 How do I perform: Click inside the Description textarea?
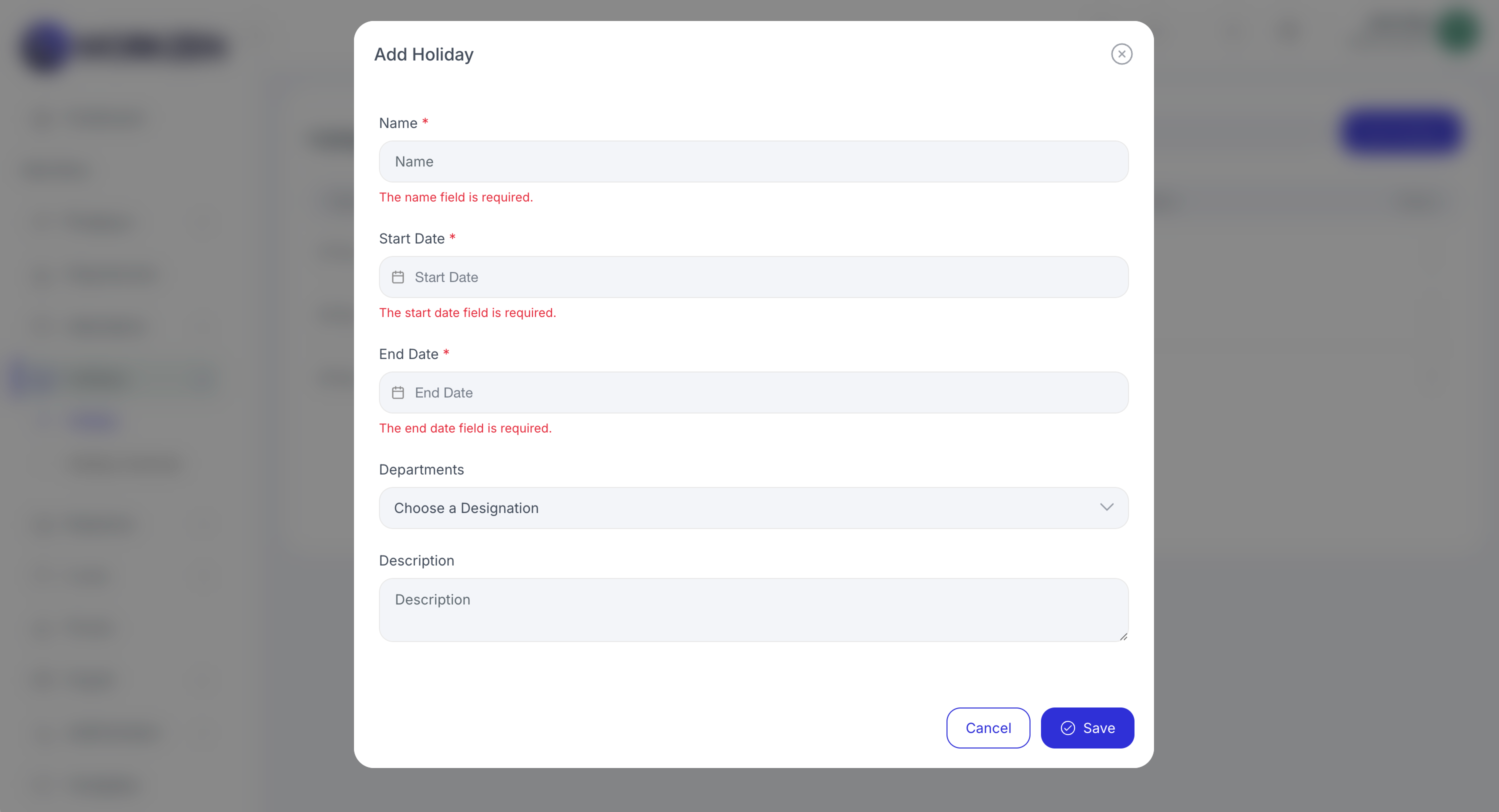pyautogui.click(x=753, y=610)
